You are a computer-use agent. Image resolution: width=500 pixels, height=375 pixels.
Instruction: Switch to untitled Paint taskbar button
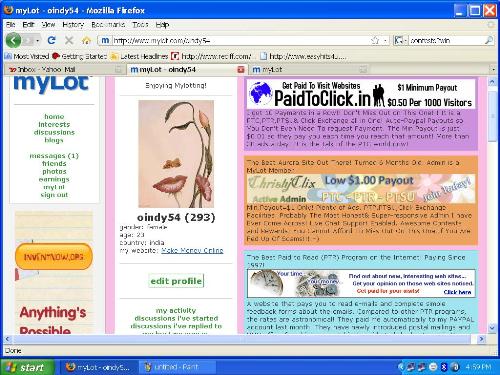tap(177, 367)
